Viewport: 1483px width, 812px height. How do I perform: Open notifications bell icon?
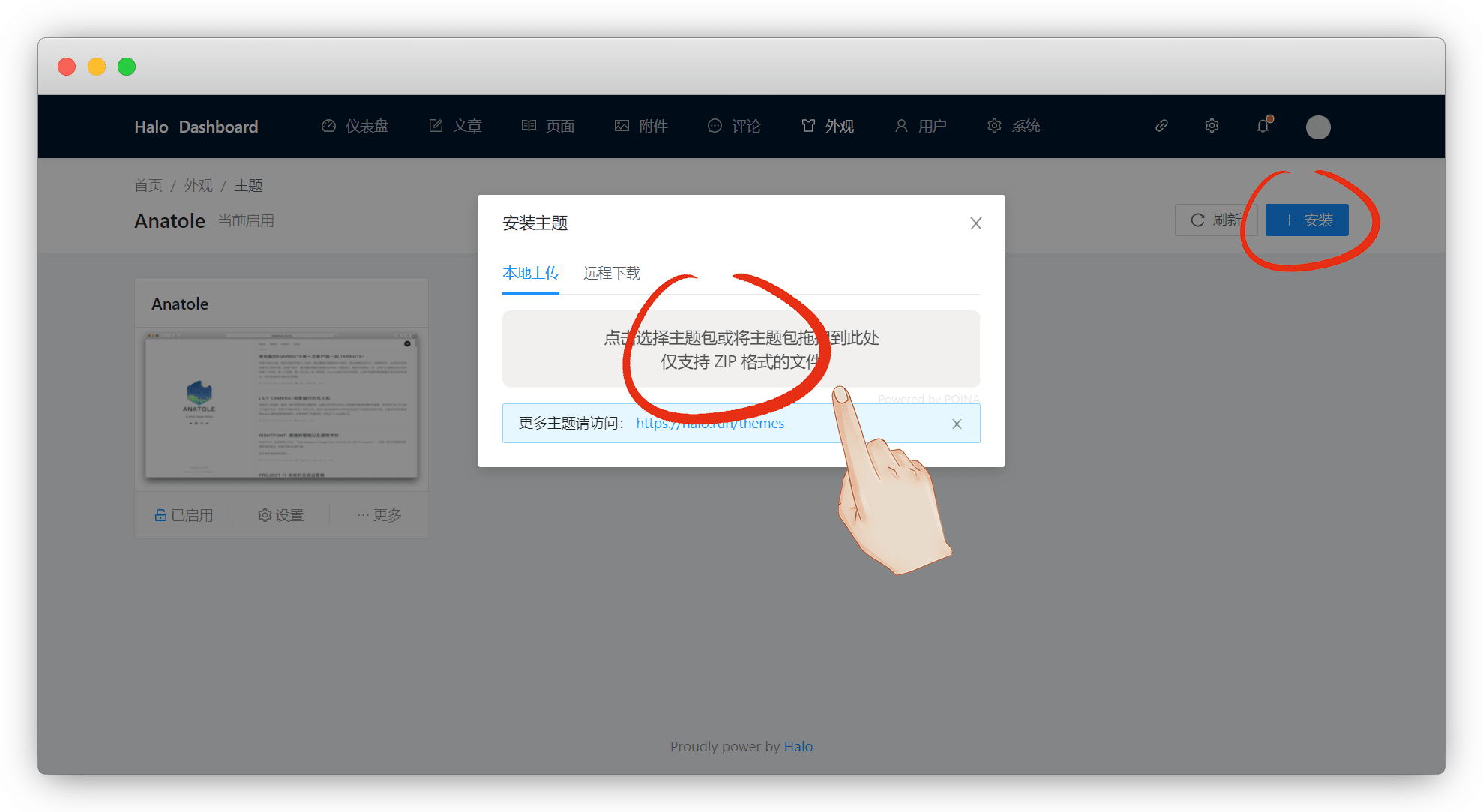[x=1263, y=126]
